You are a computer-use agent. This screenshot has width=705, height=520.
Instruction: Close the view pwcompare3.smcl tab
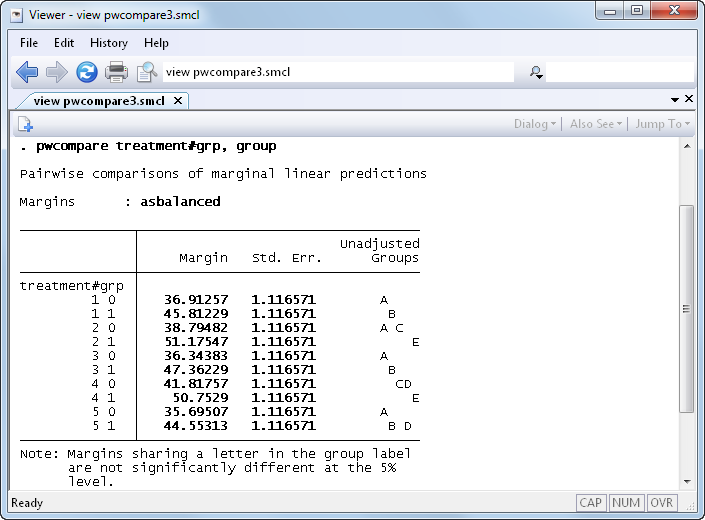pyautogui.click(x=178, y=100)
